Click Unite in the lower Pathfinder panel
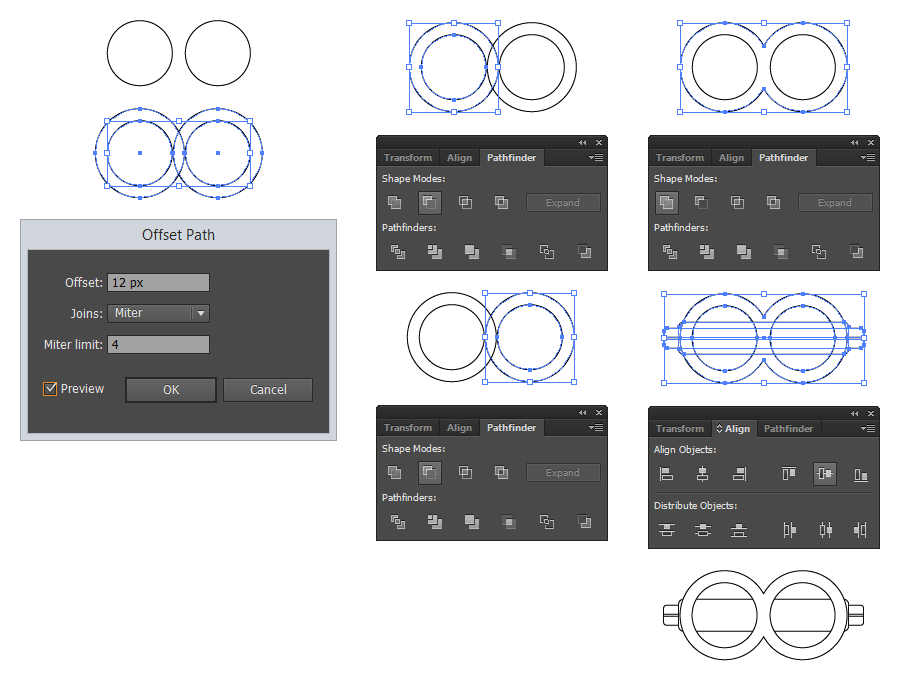 click(394, 472)
